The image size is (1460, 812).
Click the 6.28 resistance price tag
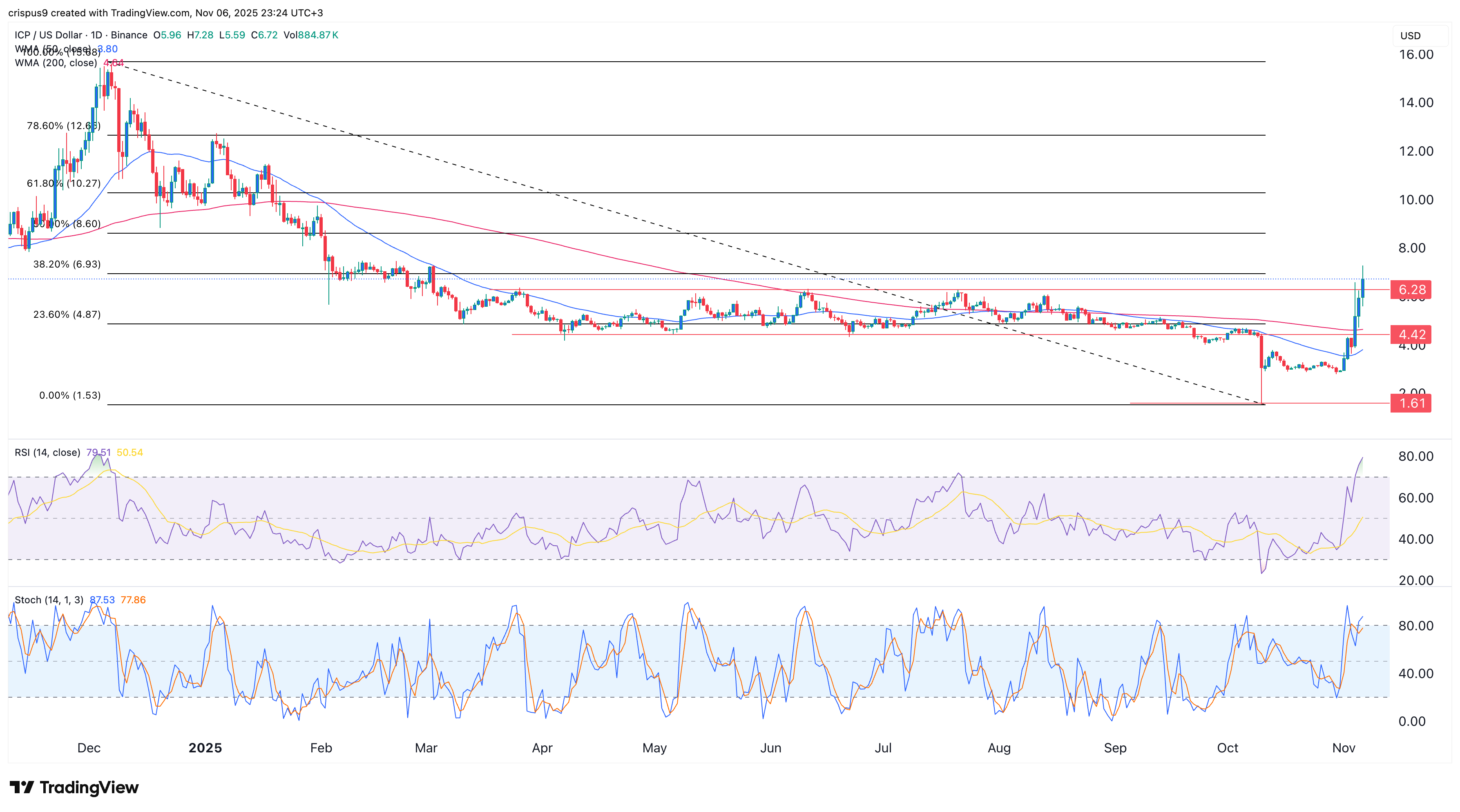(x=1411, y=290)
